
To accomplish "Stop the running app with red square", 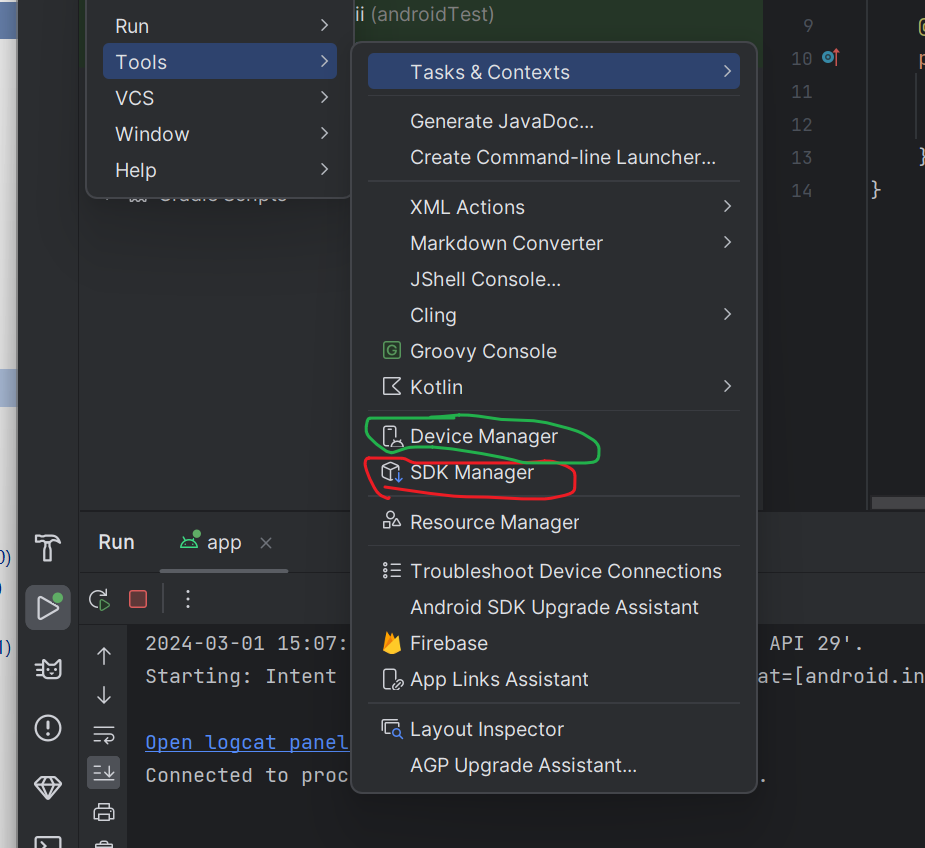I will pos(138,599).
